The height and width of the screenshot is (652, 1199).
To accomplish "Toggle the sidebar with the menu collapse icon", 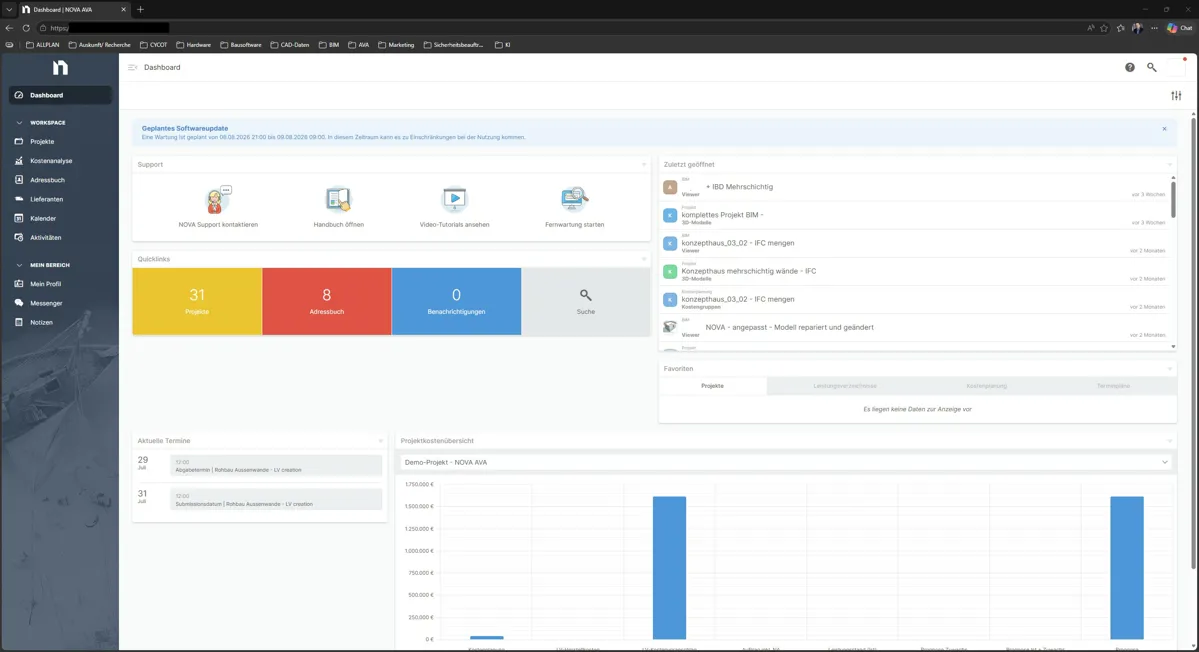I will pyautogui.click(x=133, y=67).
